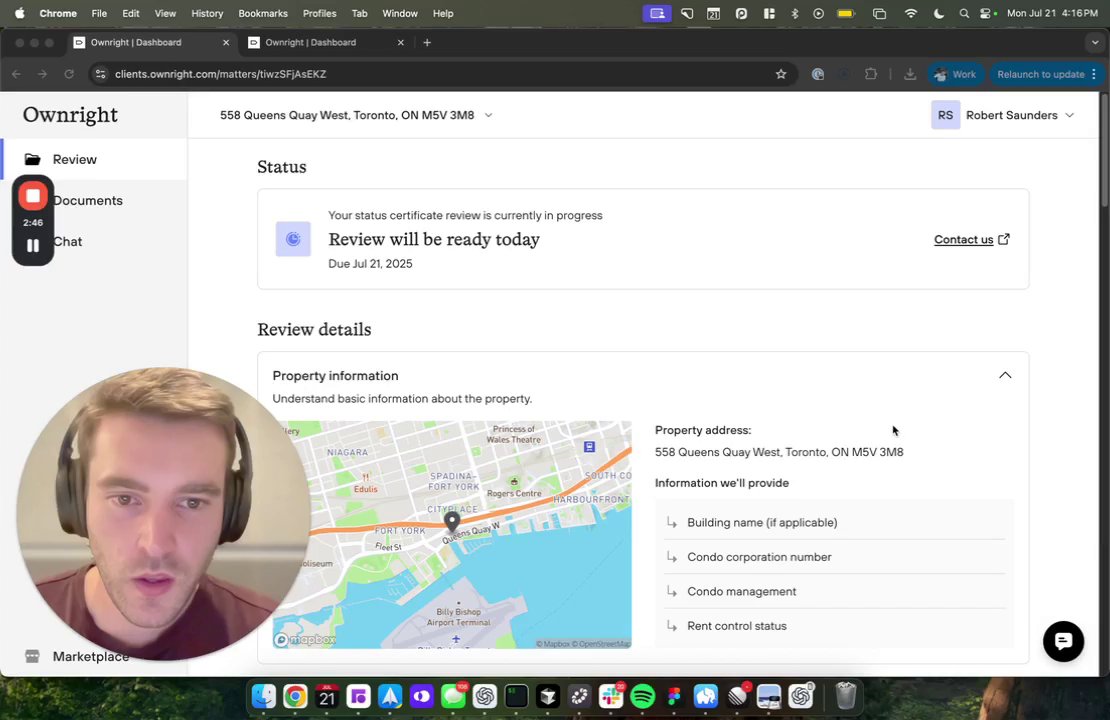The image size is (1110, 720).
Task: Open Finder from the Dock
Action: coord(264,697)
